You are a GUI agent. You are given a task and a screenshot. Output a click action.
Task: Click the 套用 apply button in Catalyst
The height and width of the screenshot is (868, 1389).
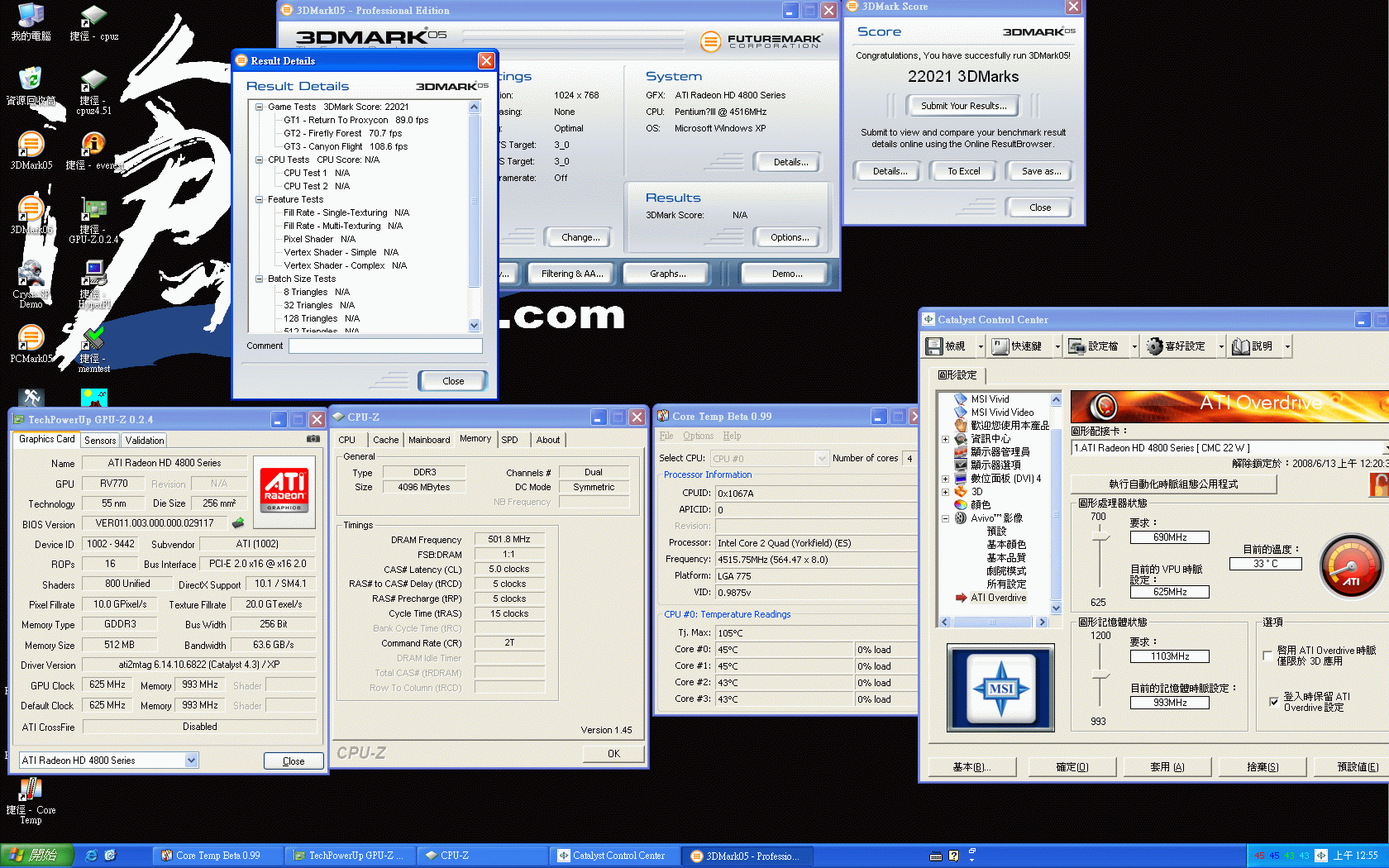(x=1167, y=767)
